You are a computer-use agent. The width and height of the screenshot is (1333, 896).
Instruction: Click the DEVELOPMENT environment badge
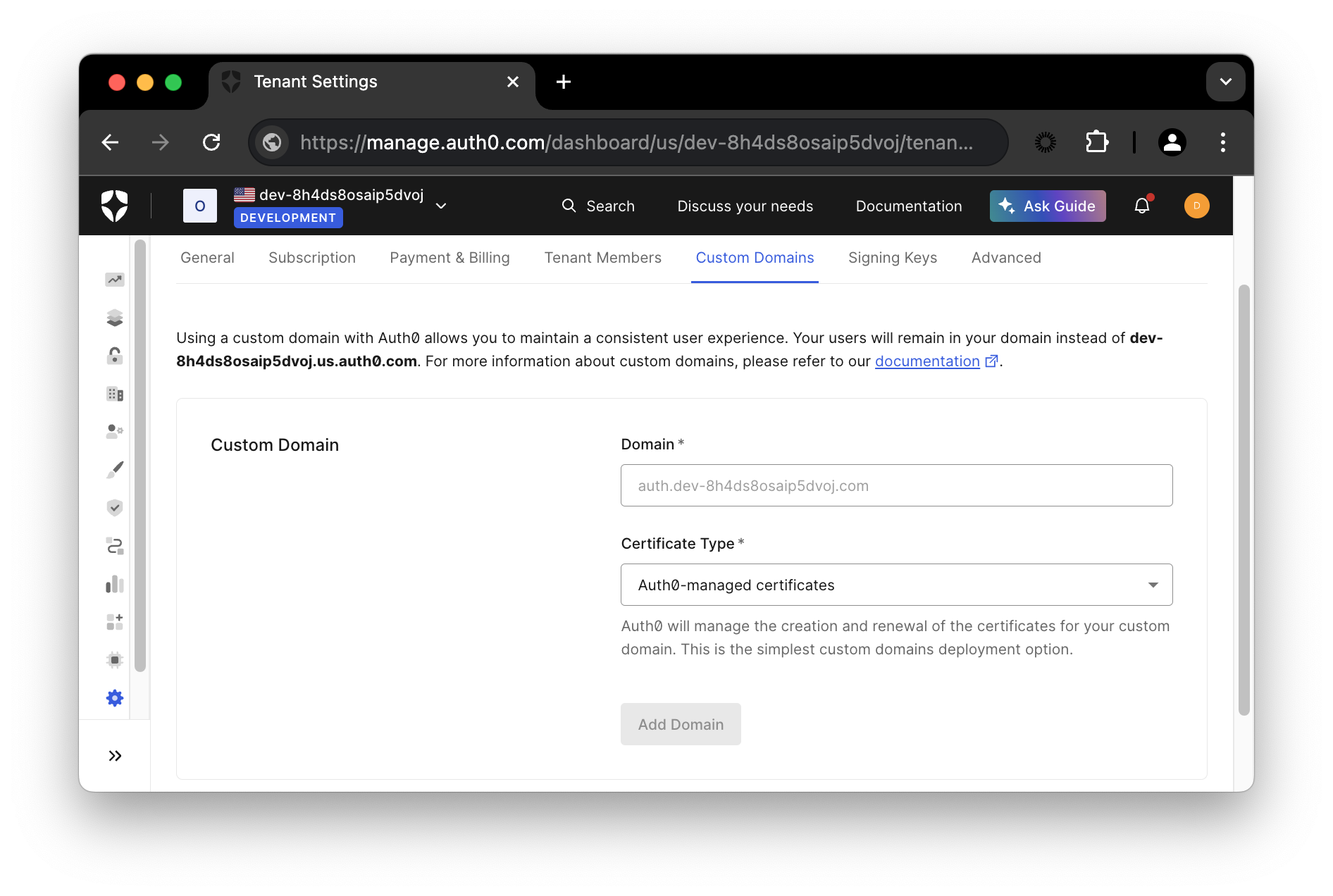(288, 218)
